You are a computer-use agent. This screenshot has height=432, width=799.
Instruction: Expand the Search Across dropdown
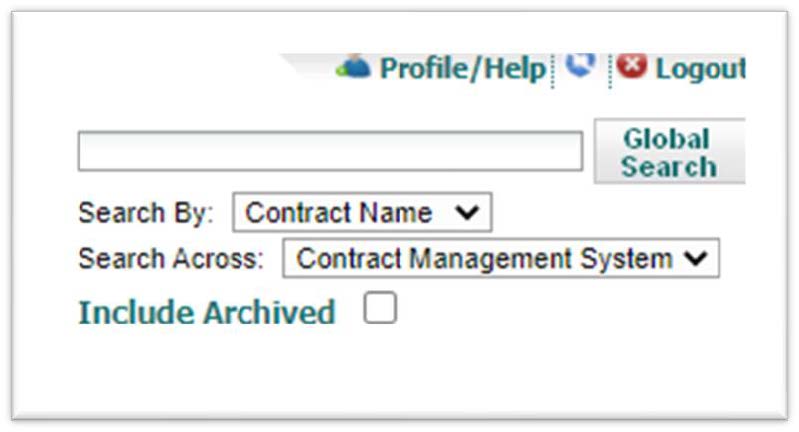pyautogui.click(x=500, y=258)
